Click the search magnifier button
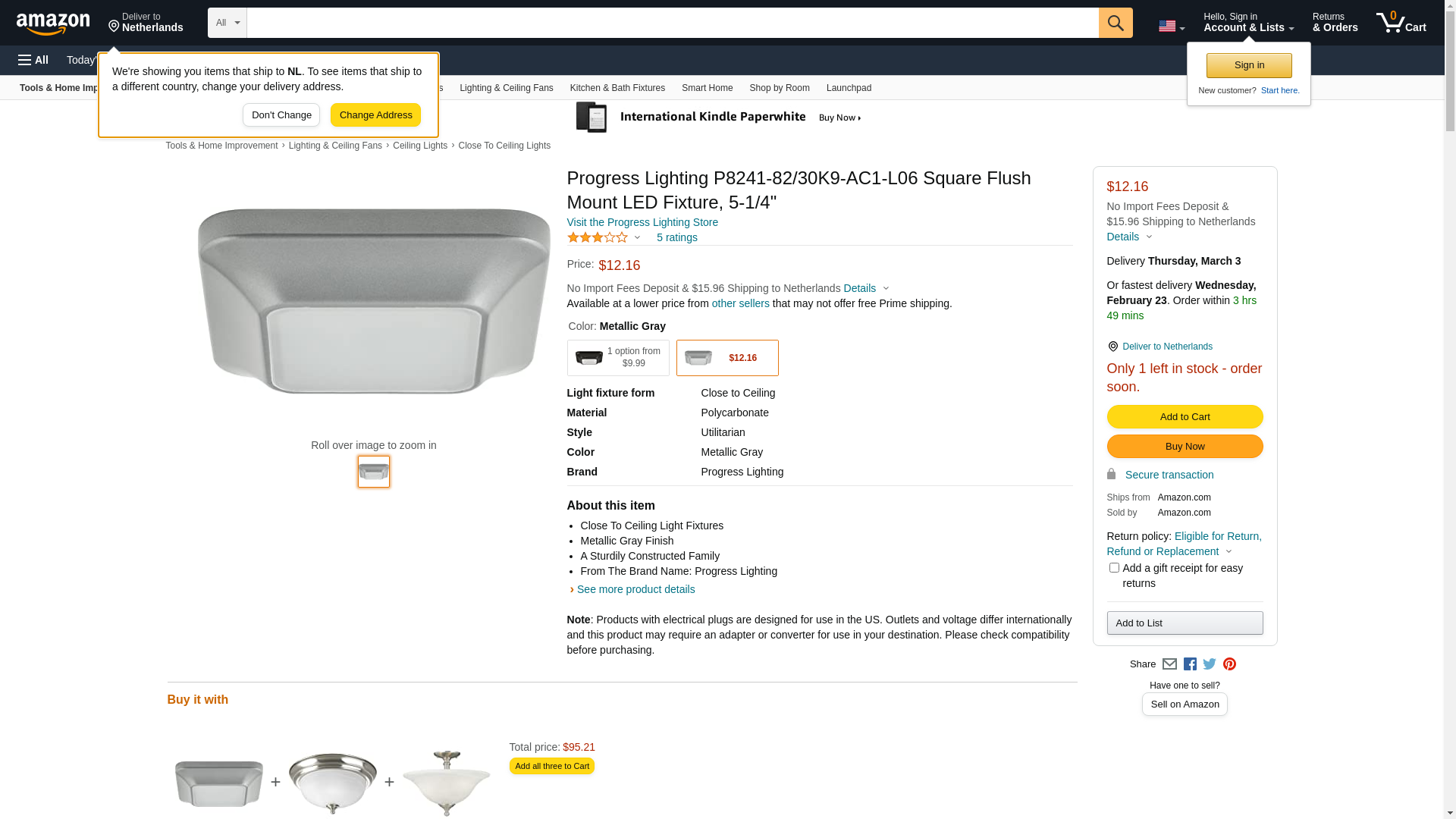Image resolution: width=1456 pixels, height=819 pixels. pyautogui.click(x=1115, y=23)
